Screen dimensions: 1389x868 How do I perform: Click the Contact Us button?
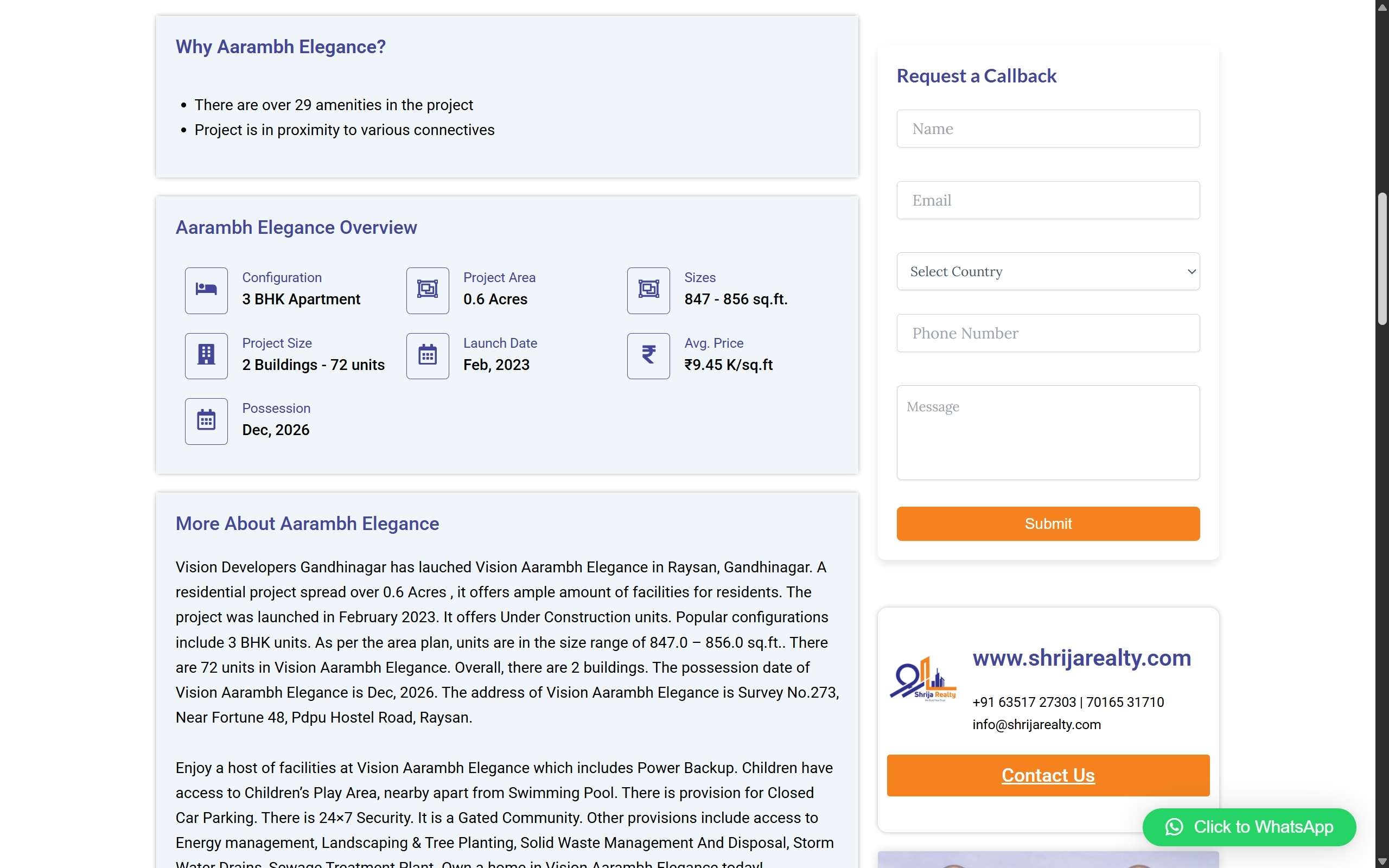[1047, 775]
